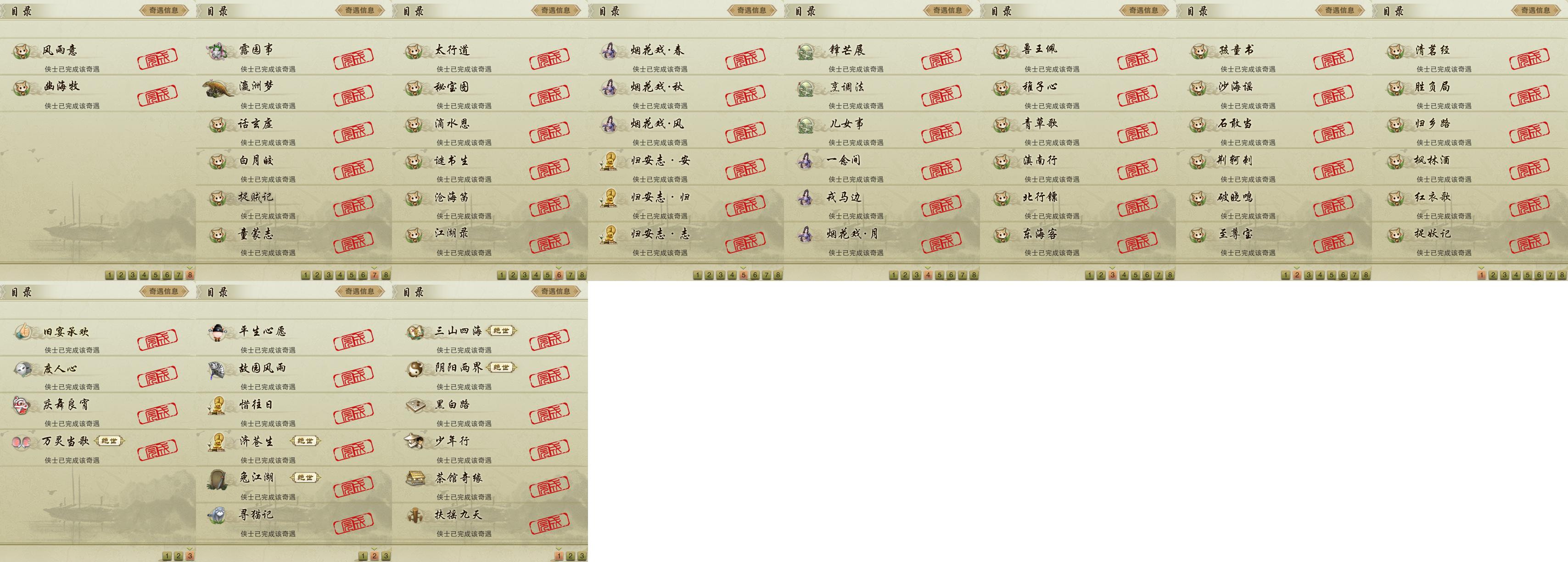Select the folding fan icon for 故园风雨

217,370
